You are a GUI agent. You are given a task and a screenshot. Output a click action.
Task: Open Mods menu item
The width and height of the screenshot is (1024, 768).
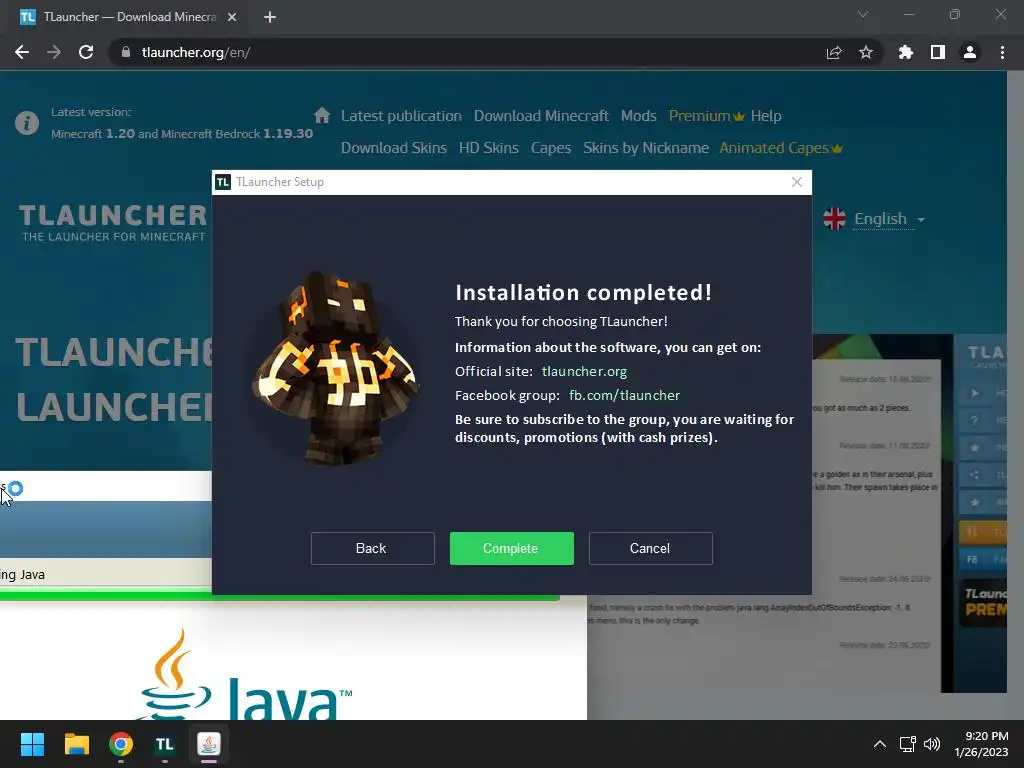pyautogui.click(x=639, y=116)
